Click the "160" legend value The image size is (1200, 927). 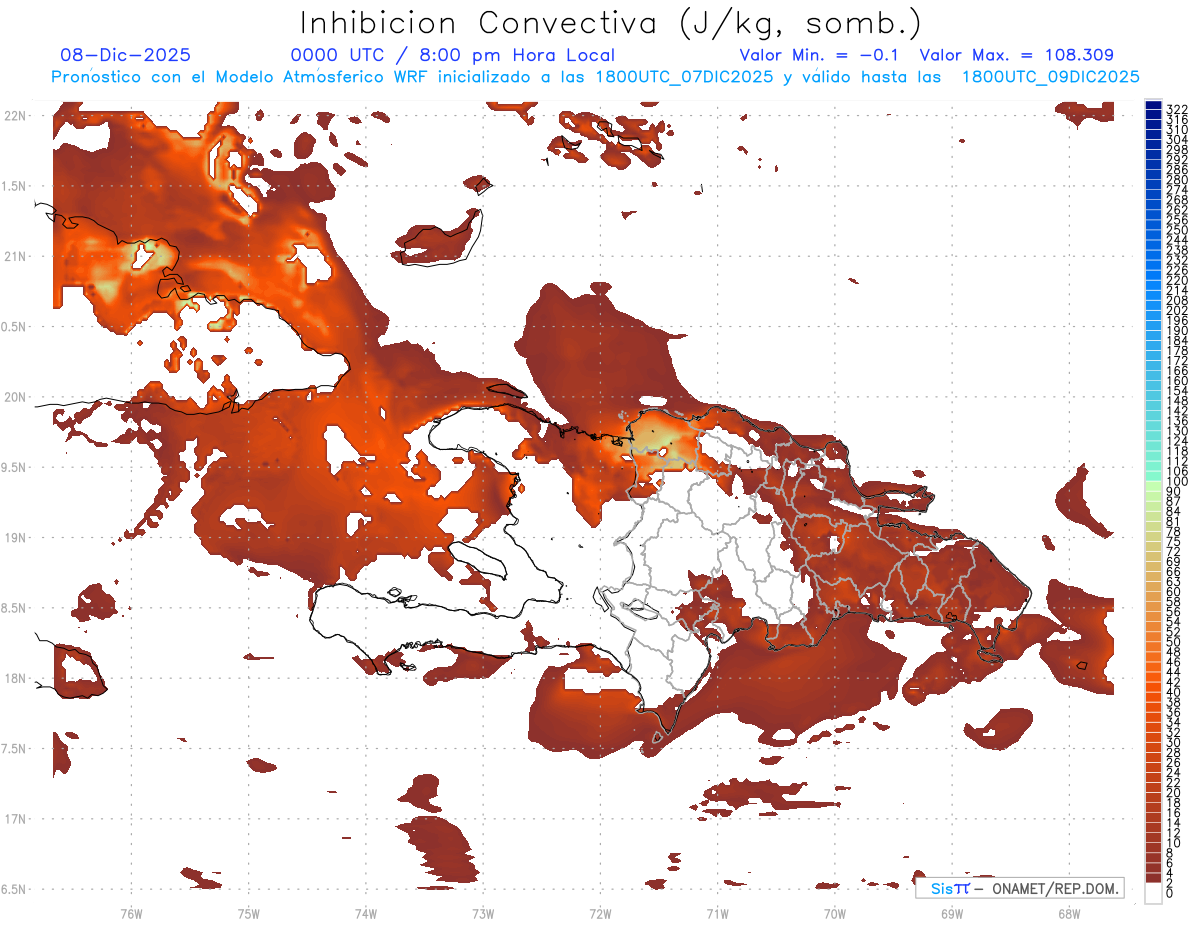pos(1177,381)
